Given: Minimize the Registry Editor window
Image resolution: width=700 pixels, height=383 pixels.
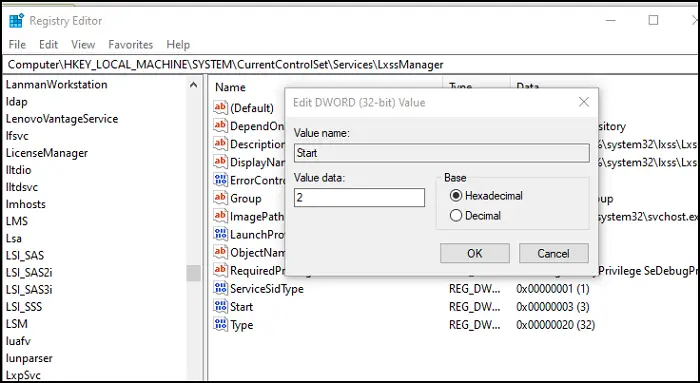Looking at the screenshot, I should [610, 21].
